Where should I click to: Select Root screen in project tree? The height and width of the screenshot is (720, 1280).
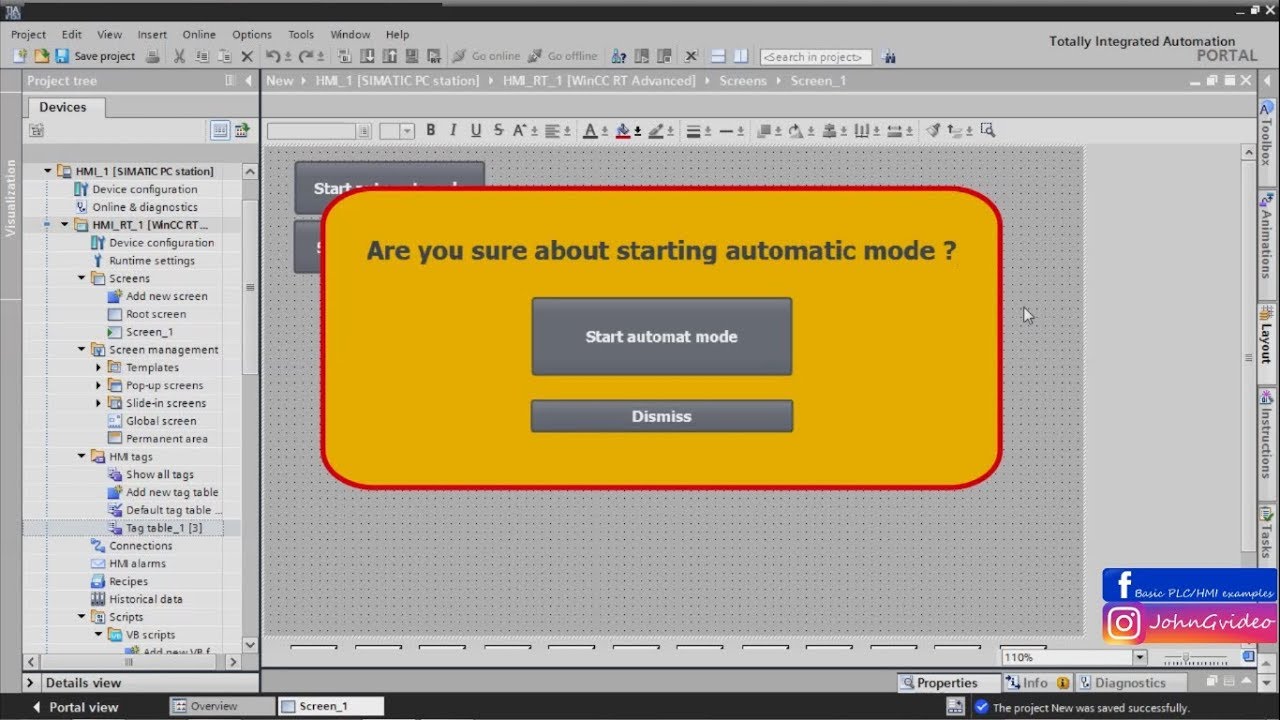coord(155,314)
